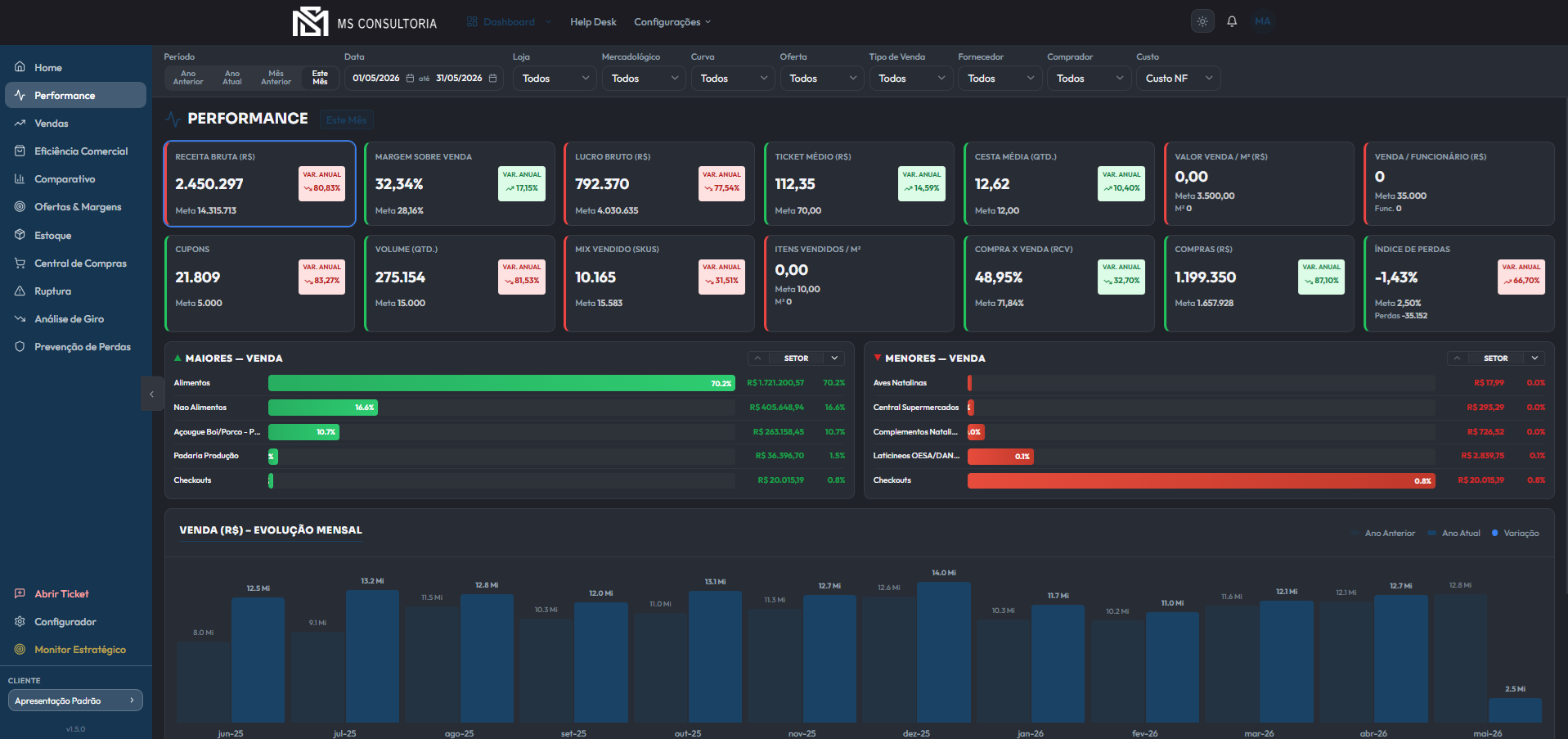This screenshot has width=1568, height=739.
Task: Open Estoque via its box icon
Action: [x=20, y=235]
